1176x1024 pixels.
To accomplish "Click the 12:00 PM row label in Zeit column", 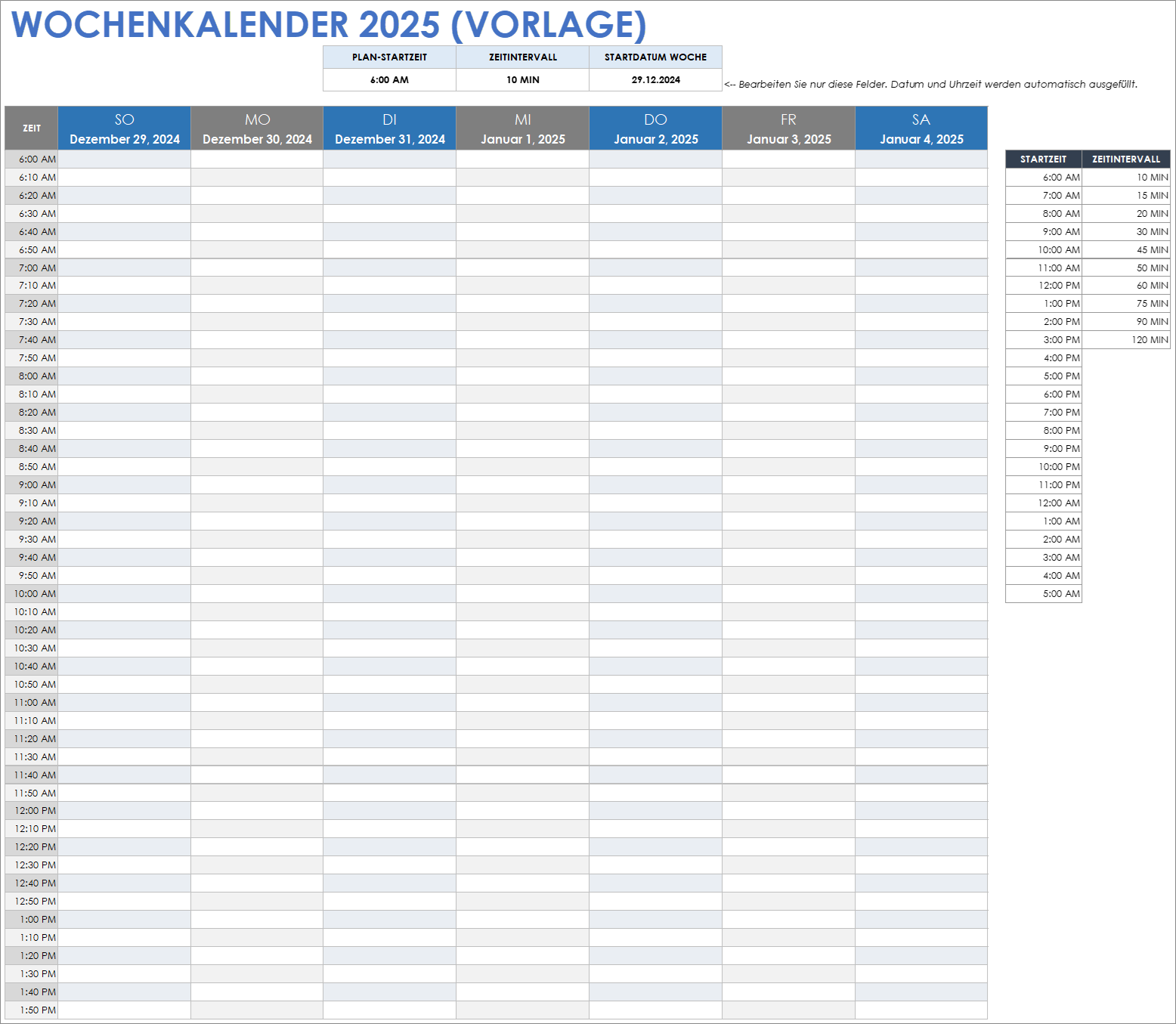I will point(32,811).
